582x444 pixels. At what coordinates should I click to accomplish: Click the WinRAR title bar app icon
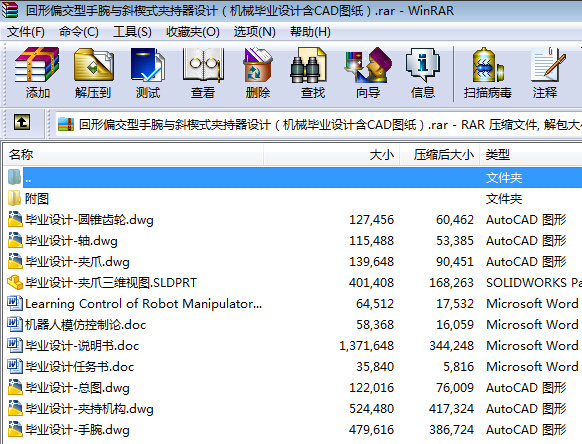10,10
